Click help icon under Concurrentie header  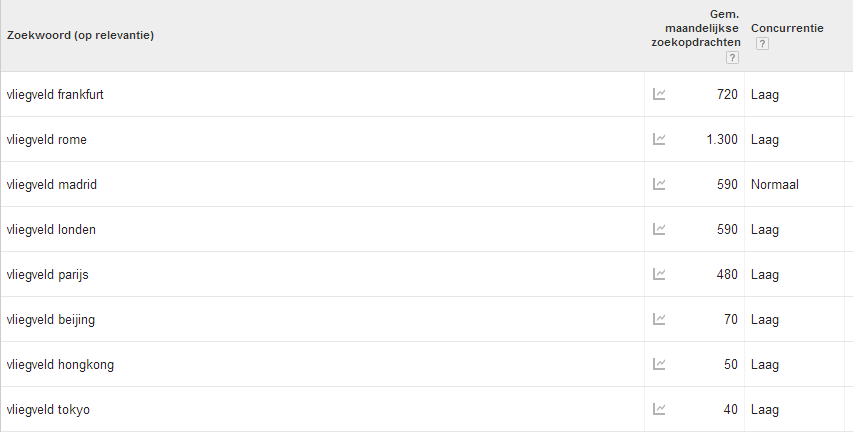762,44
